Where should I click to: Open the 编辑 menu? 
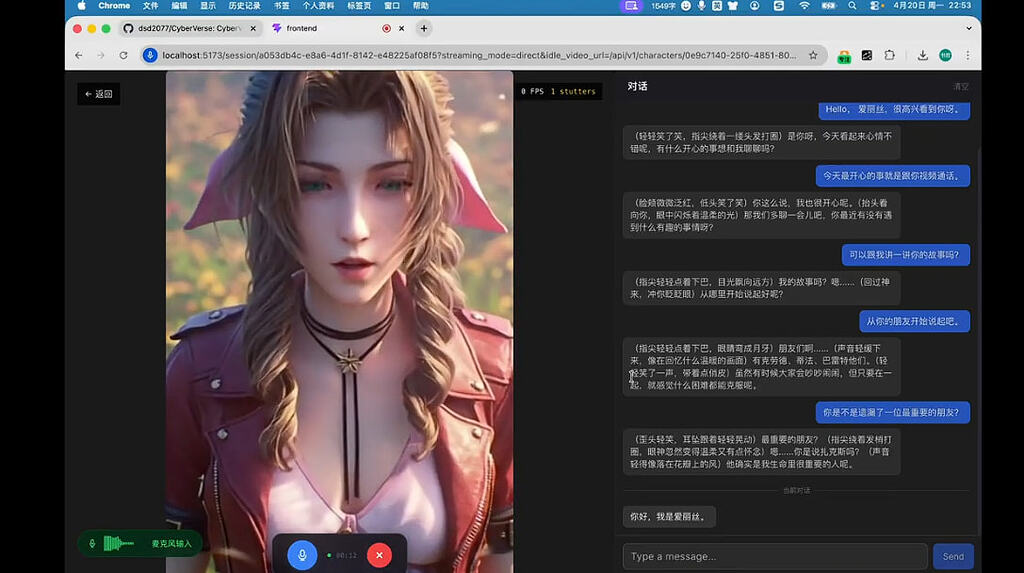click(x=179, y=6)
